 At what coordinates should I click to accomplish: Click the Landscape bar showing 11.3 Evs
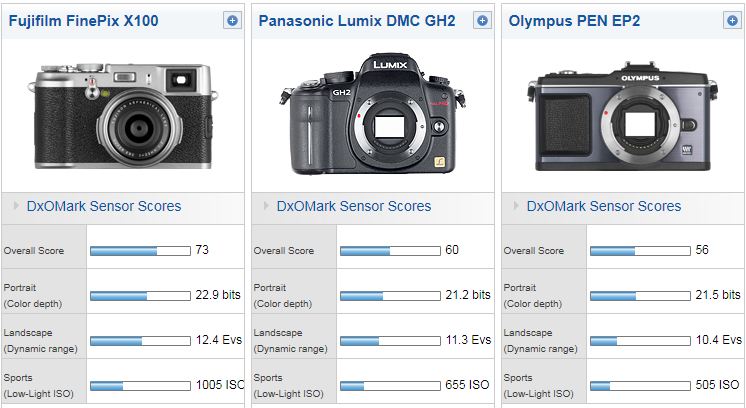[x=390, y=341]
